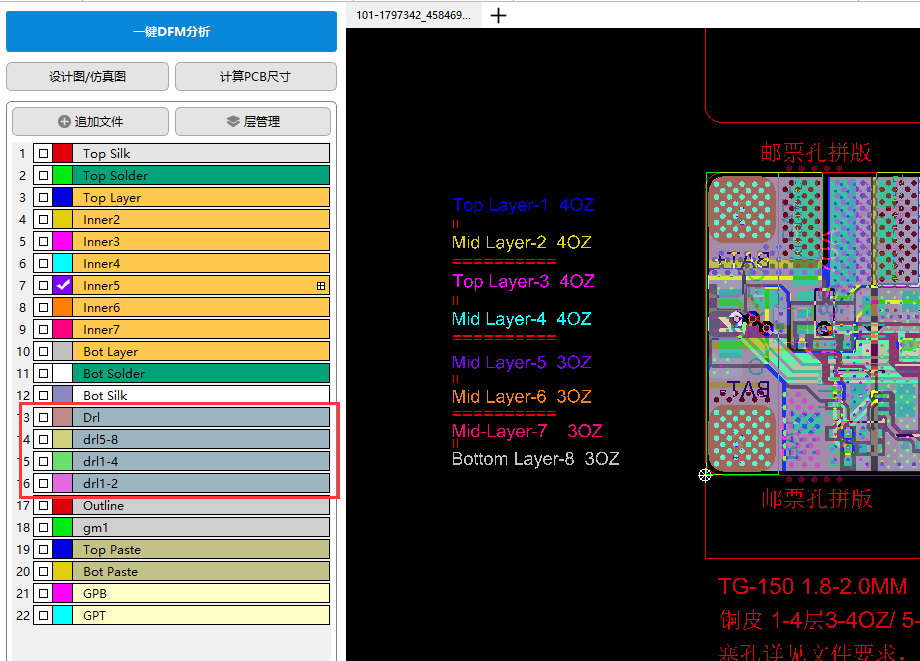Select the drl1-4 drill layer row

[200, 462]
